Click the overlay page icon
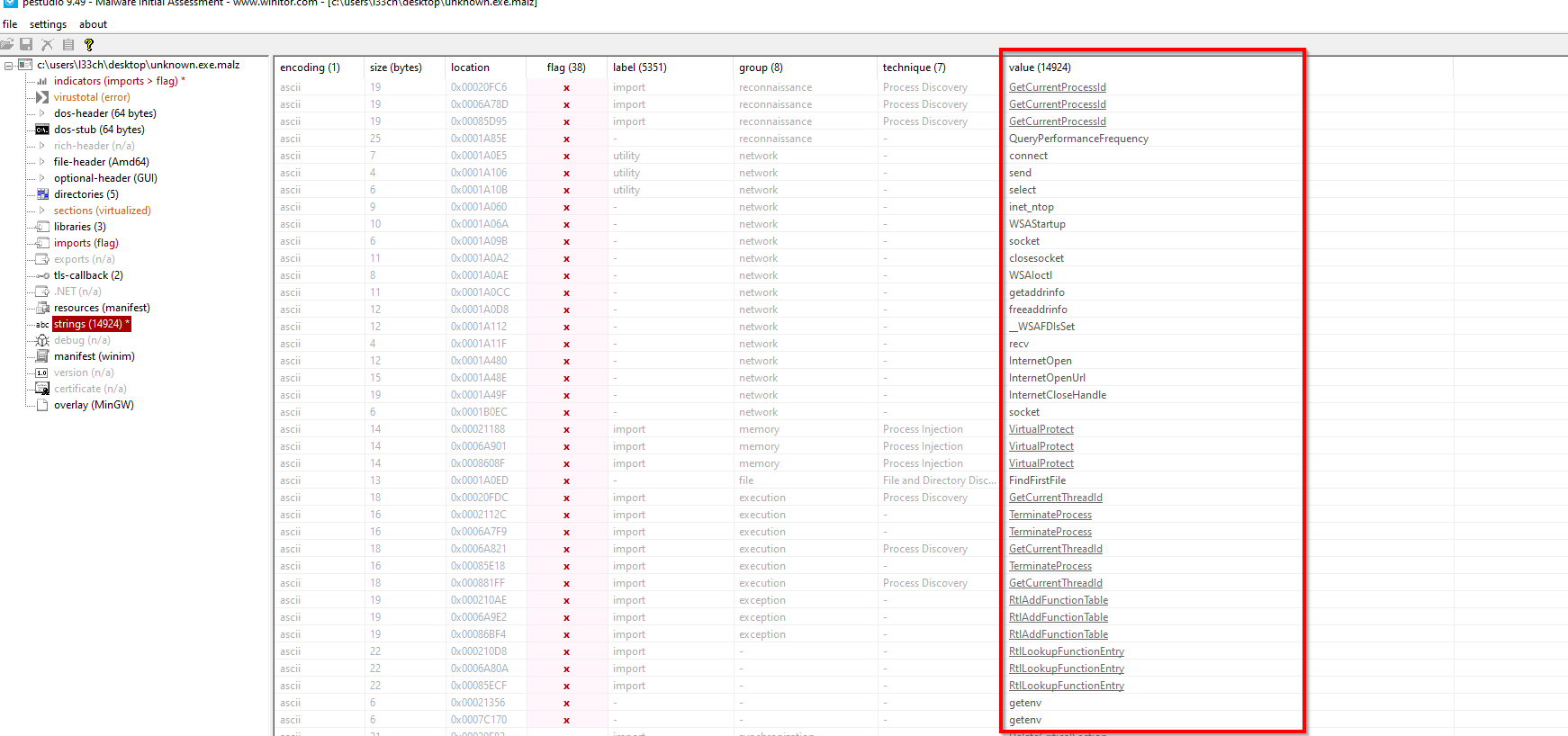Viewport: 1568px width, 736px height. point(42,405)
